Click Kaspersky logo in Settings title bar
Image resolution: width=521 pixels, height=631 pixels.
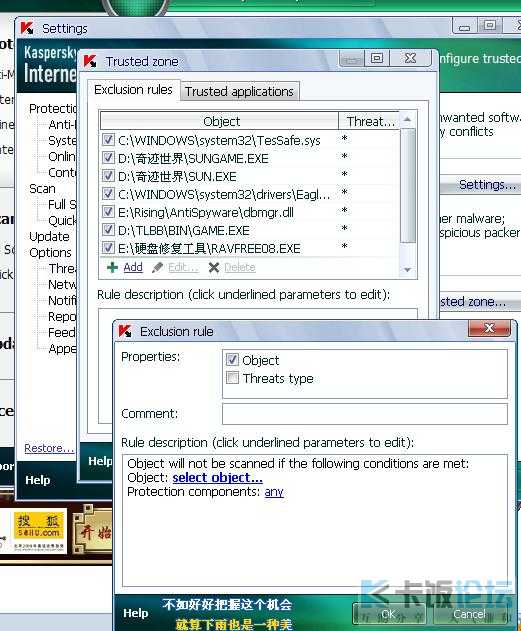coord(27,28)
